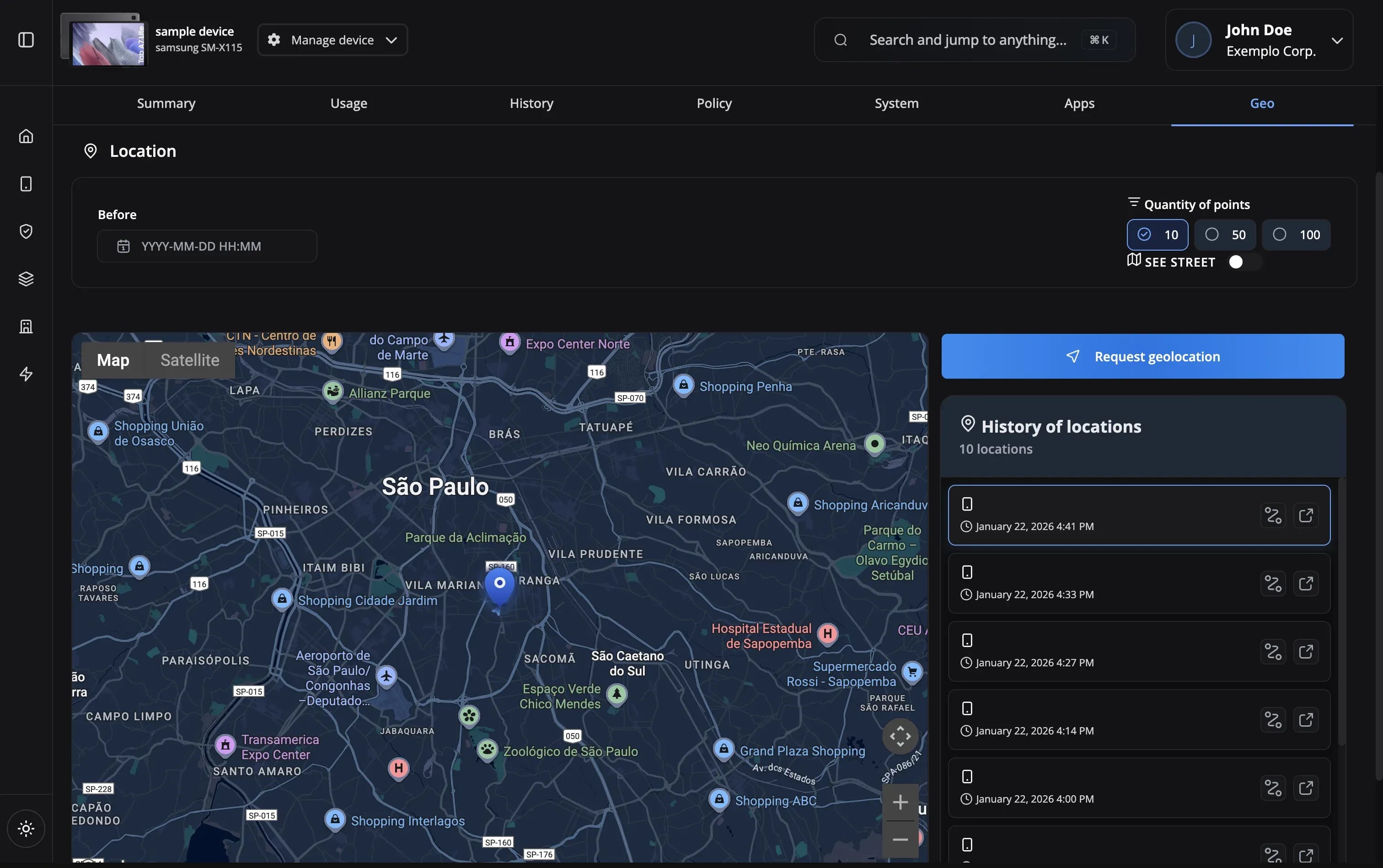Viewport: 1383px width, 868px height.
Task: Select the Devices icon in the sidebar
Action: [x=26, y=184]
